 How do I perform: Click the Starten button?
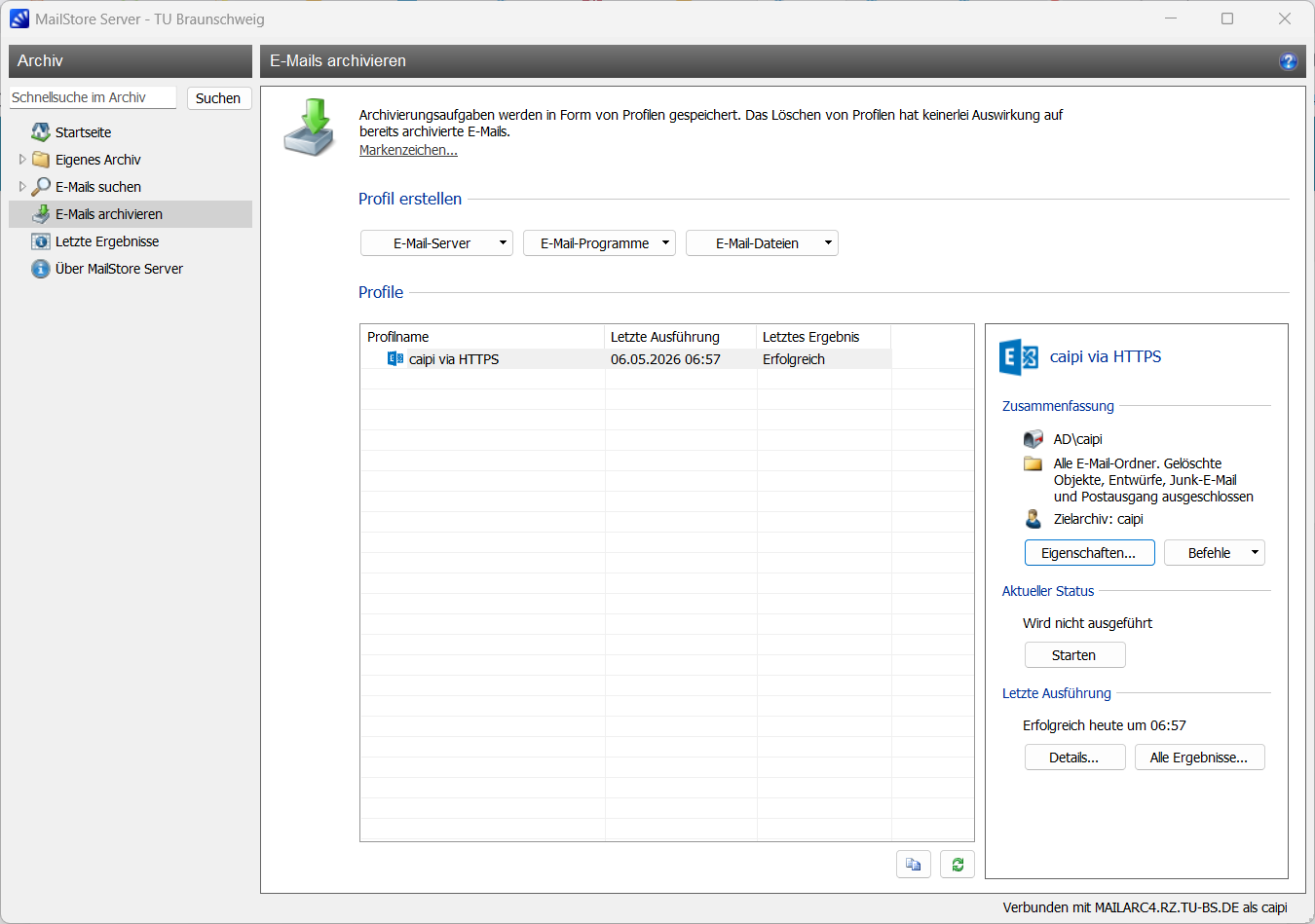1074,655
